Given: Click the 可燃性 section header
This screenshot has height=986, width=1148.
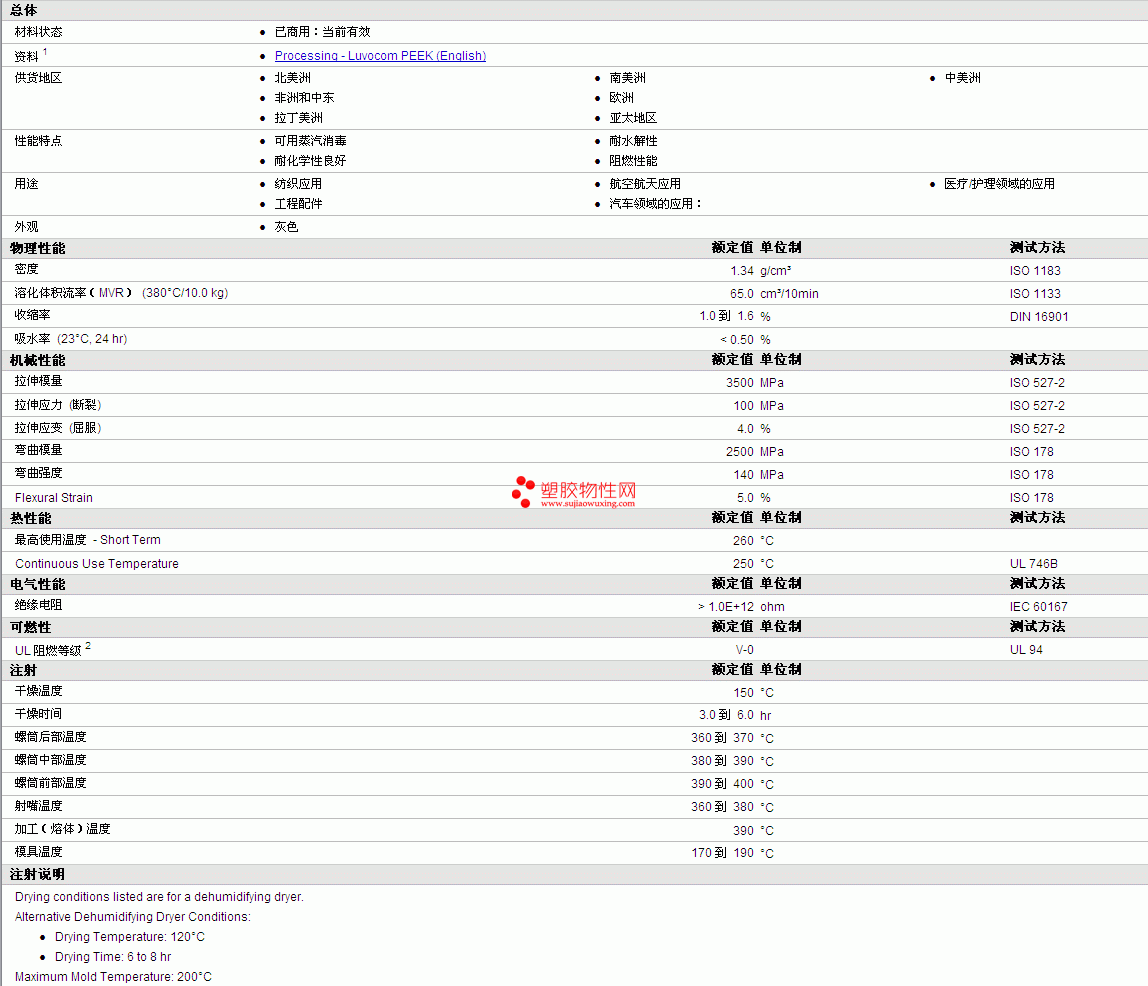Looking at the screenshot, I should pyautogui.click(x=31, y=627).
